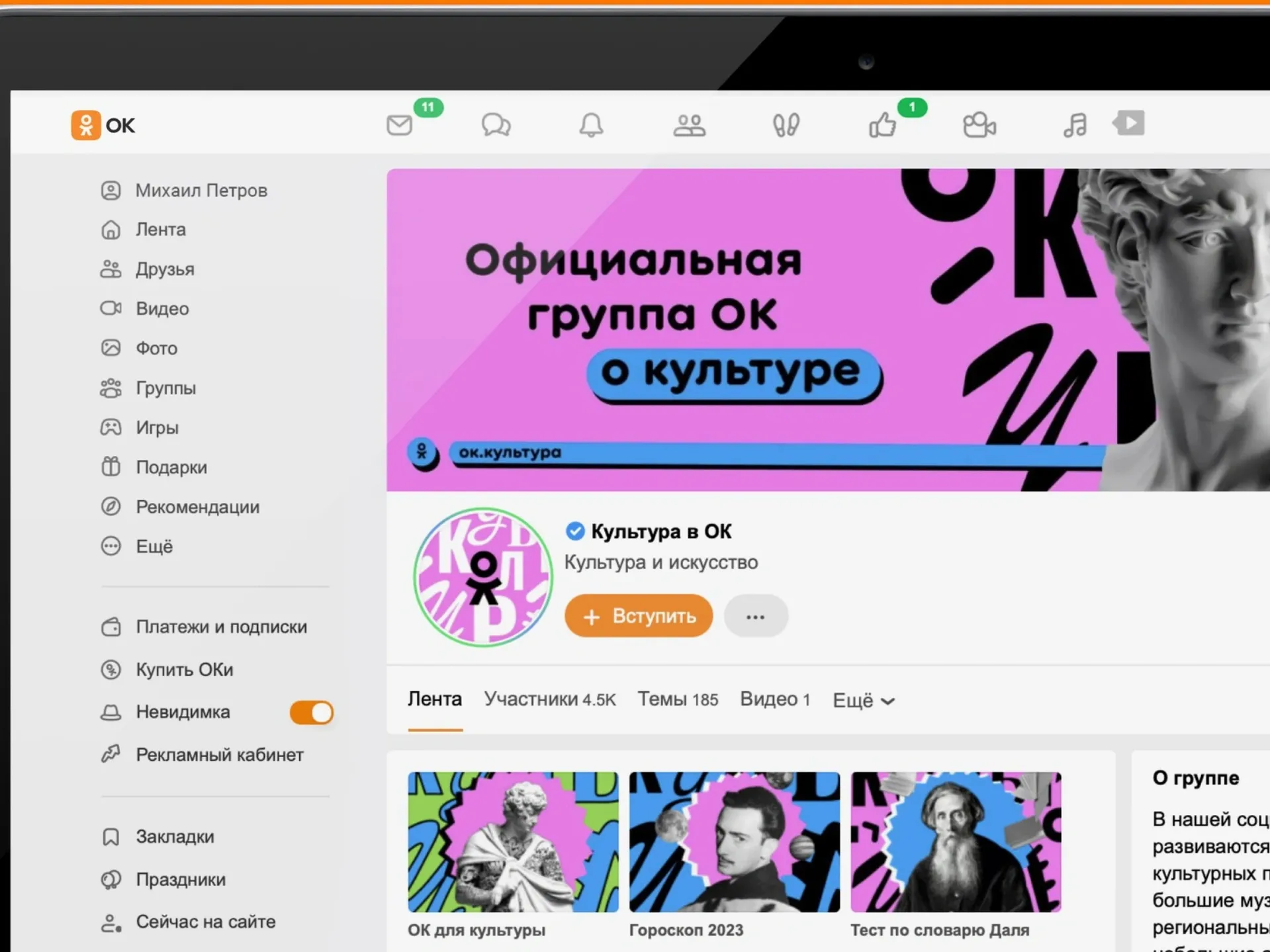Click the OK logo in header
Image resolution: width=1270 pixels, height=952 pixels.
[x=103, y=125]
